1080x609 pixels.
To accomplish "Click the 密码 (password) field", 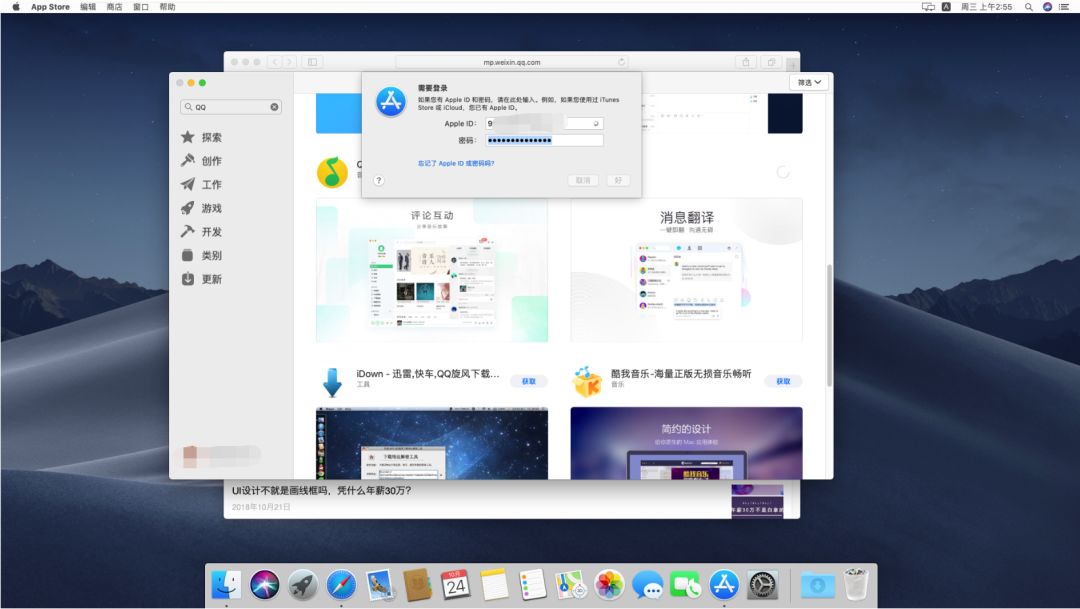I will coord(544,140).
